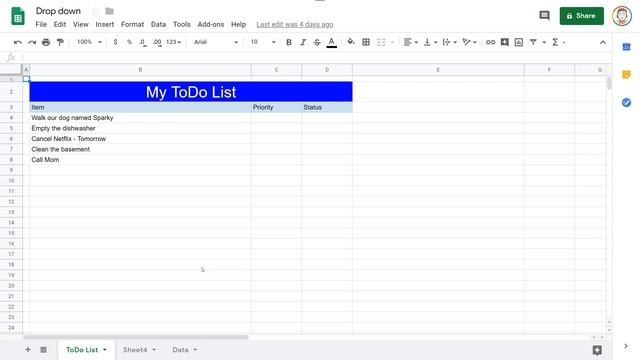Open the Help menu
The width and height of the screenshot is (640, 360).
pos(238,24)
